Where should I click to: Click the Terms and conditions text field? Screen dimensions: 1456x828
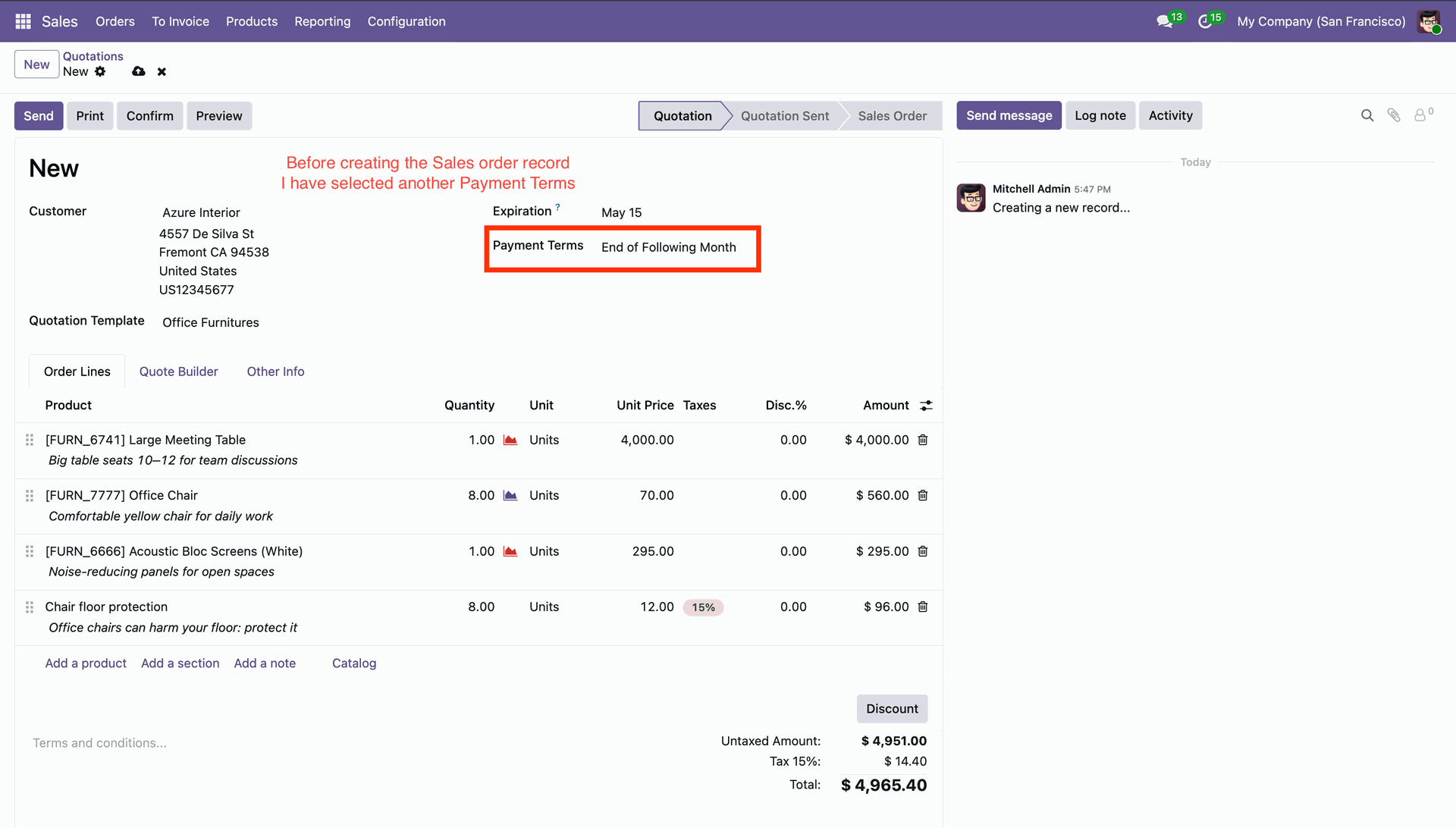[x=99, y=743]
